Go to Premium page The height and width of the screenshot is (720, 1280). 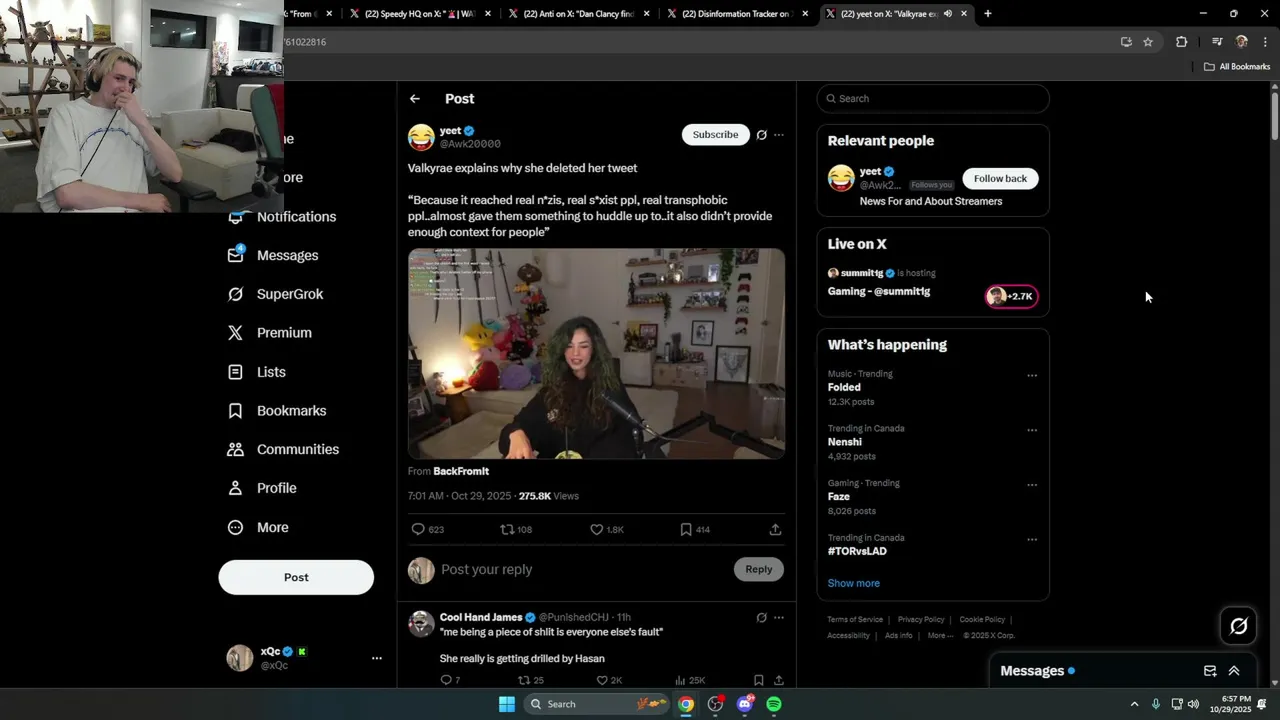270,333
